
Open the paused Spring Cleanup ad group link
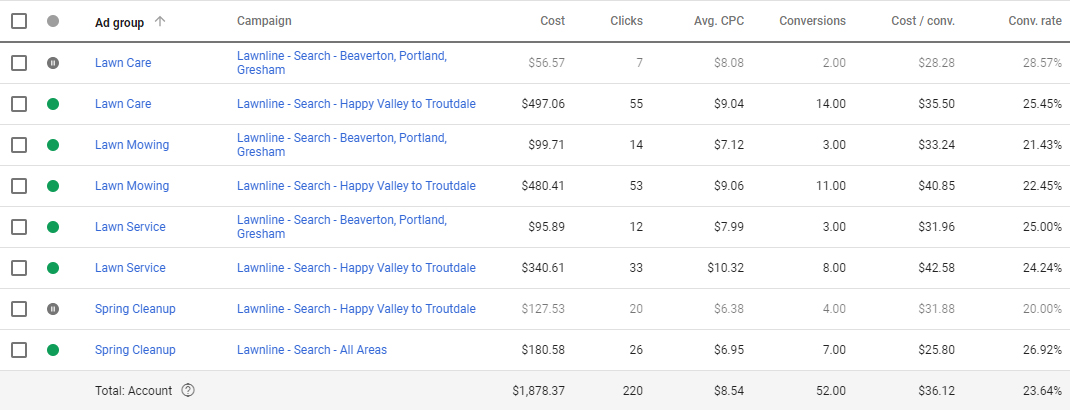click(x=135, y=308)
